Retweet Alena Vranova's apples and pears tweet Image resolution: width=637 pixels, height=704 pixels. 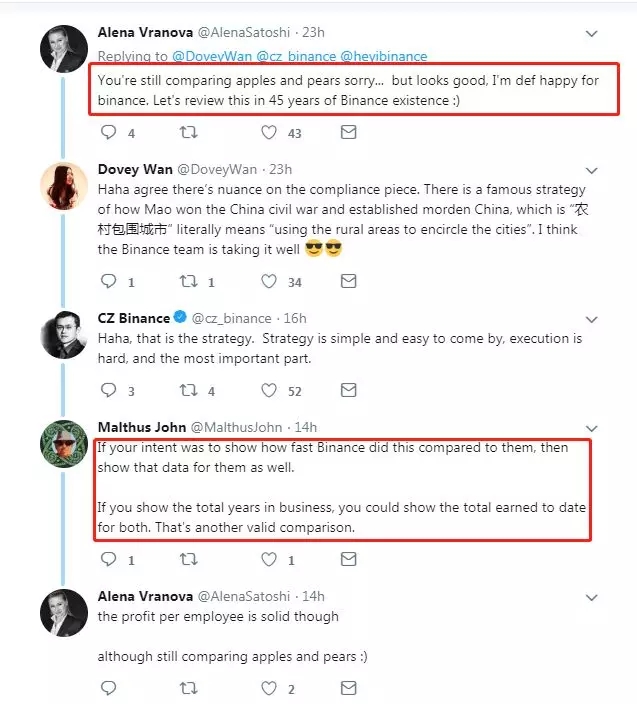point(187,132)
